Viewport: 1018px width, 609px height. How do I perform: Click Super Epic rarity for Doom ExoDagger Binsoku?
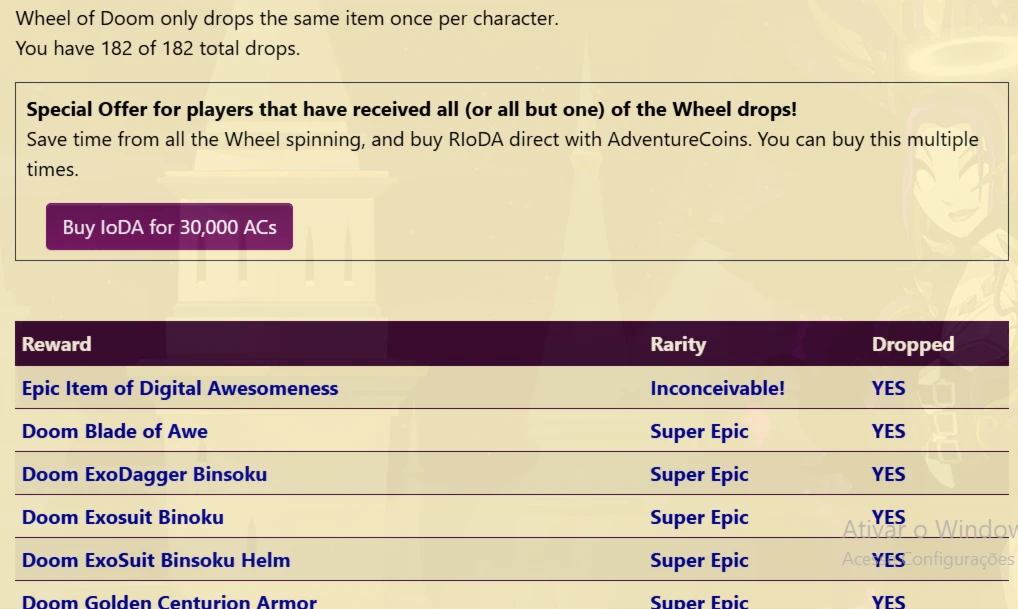699,474
